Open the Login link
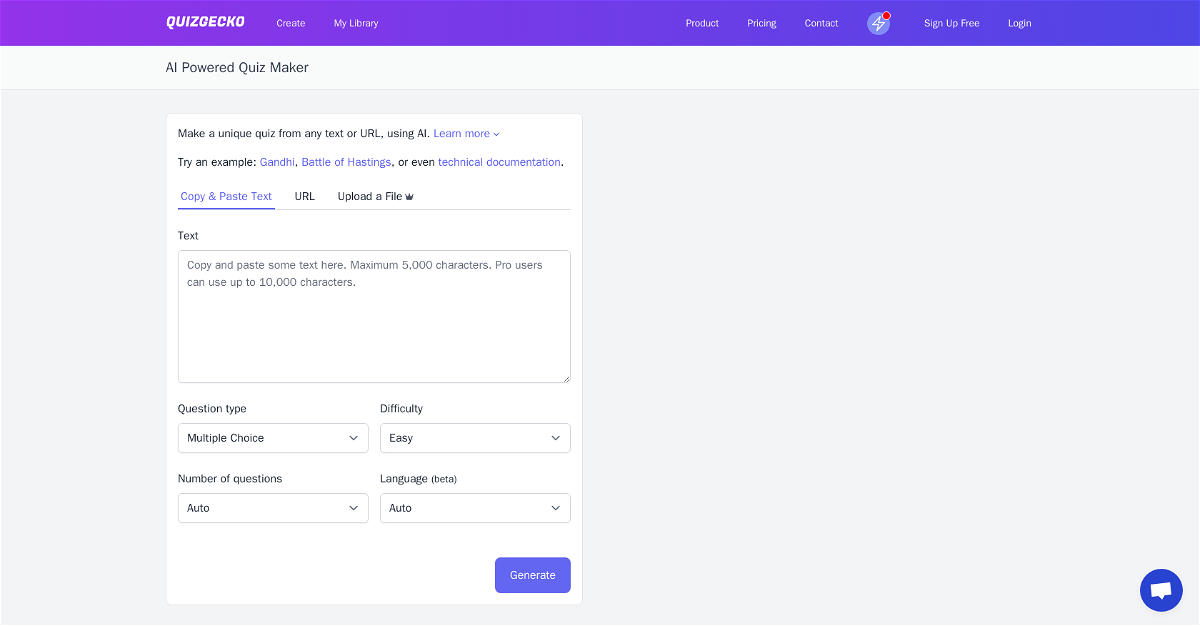1200x626 pixels. [1020, 23]
